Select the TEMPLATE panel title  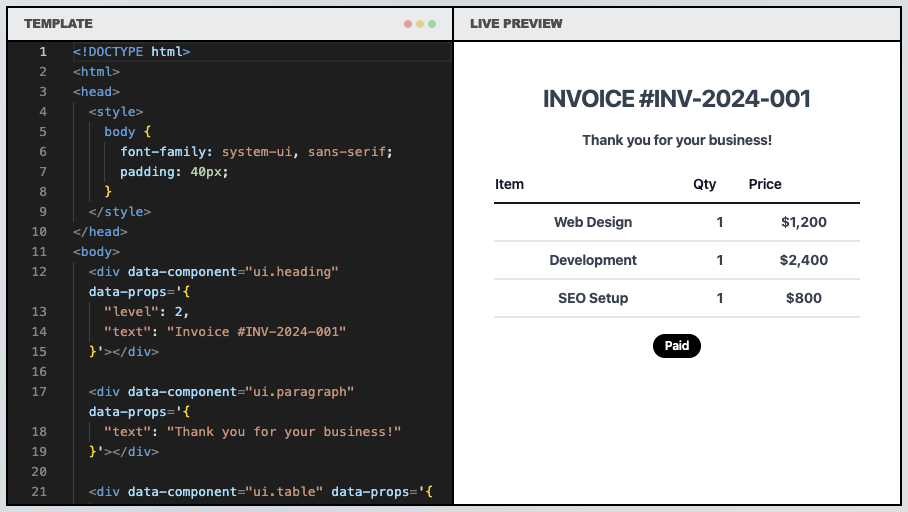pyautogui.click(x=58, y=24)
